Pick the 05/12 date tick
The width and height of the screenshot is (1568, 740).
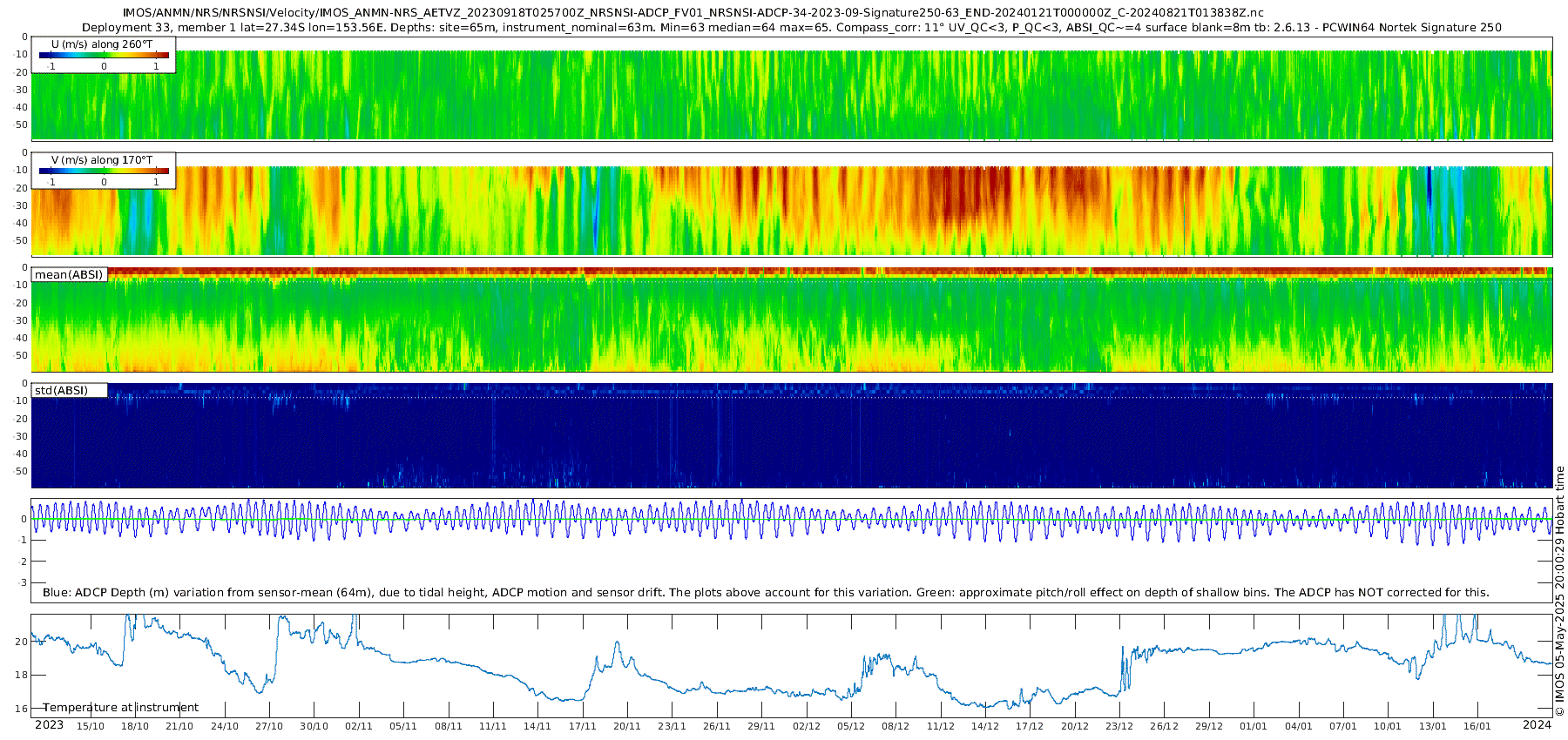(x=851, y=726)
